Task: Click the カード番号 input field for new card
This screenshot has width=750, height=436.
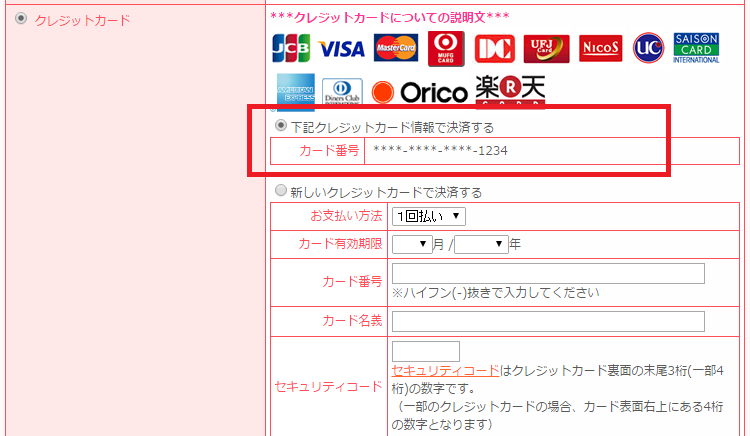Action: coord(548,273)
